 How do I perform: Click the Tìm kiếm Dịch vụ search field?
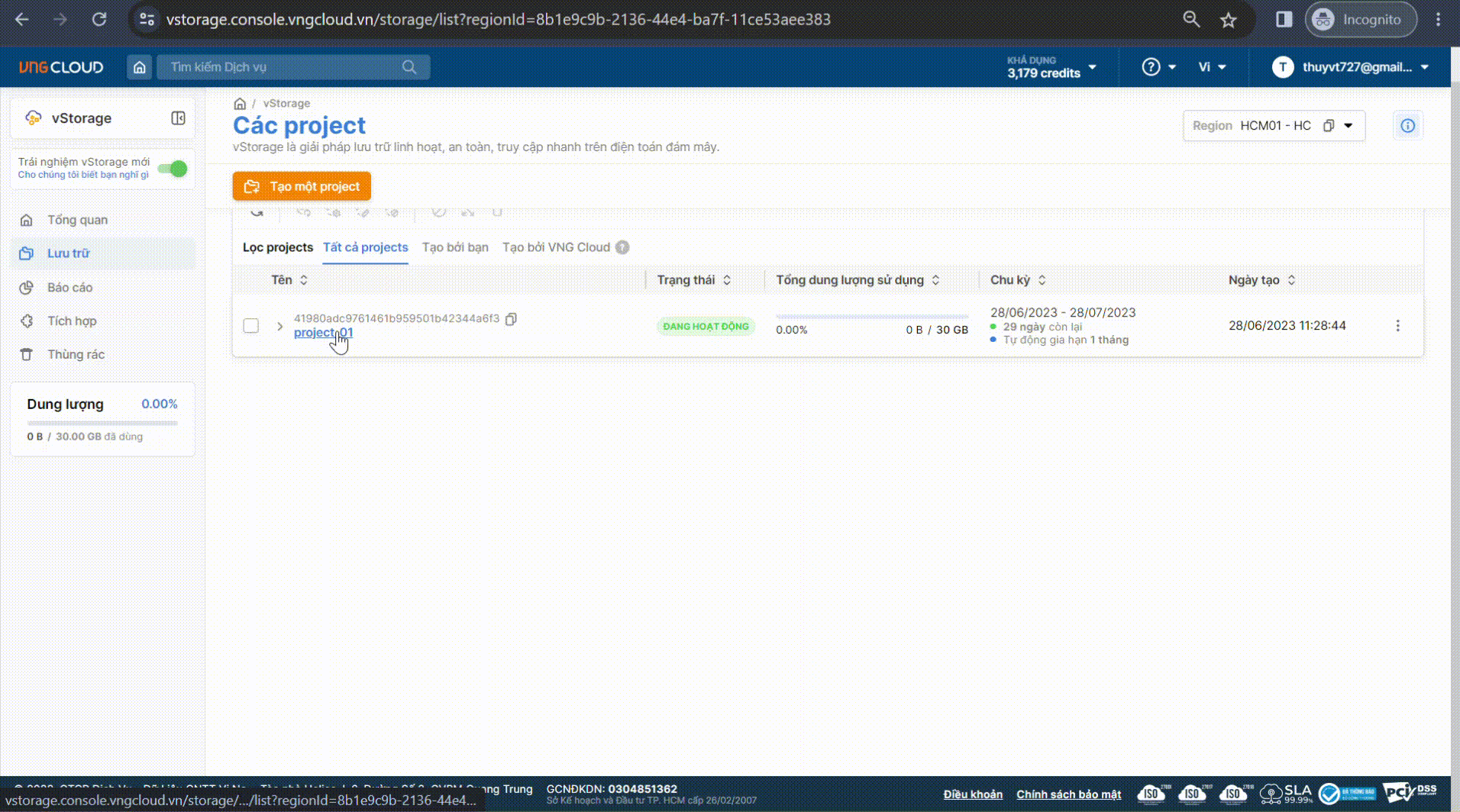(x=283, y=67)
